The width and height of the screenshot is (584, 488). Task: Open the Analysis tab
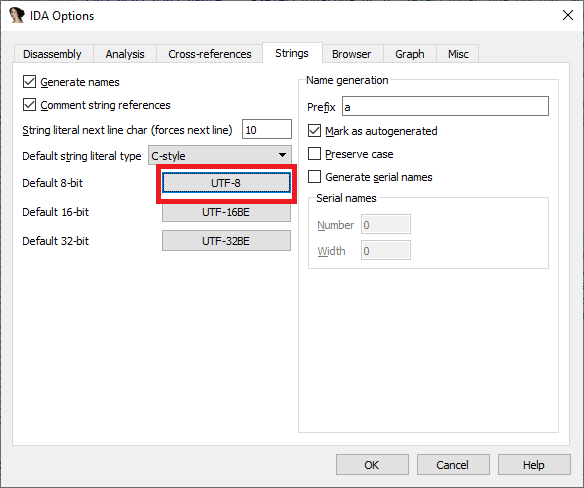(x=125, y=54)
